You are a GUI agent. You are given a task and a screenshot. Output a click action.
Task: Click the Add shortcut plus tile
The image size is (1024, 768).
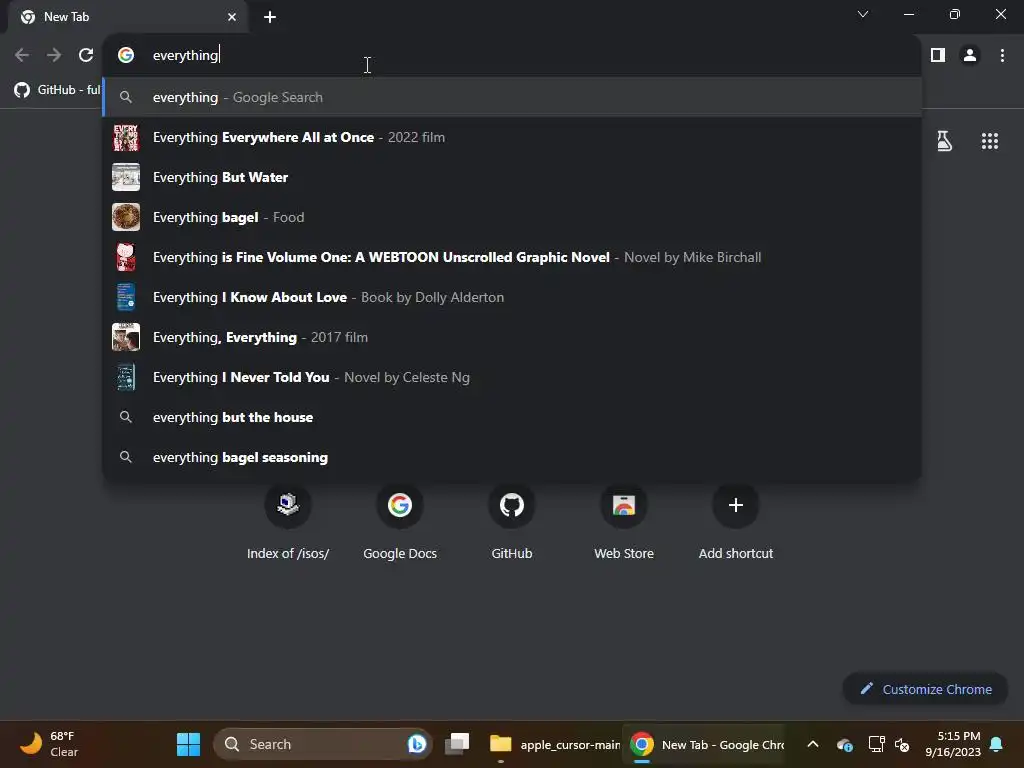pos(736,522)
